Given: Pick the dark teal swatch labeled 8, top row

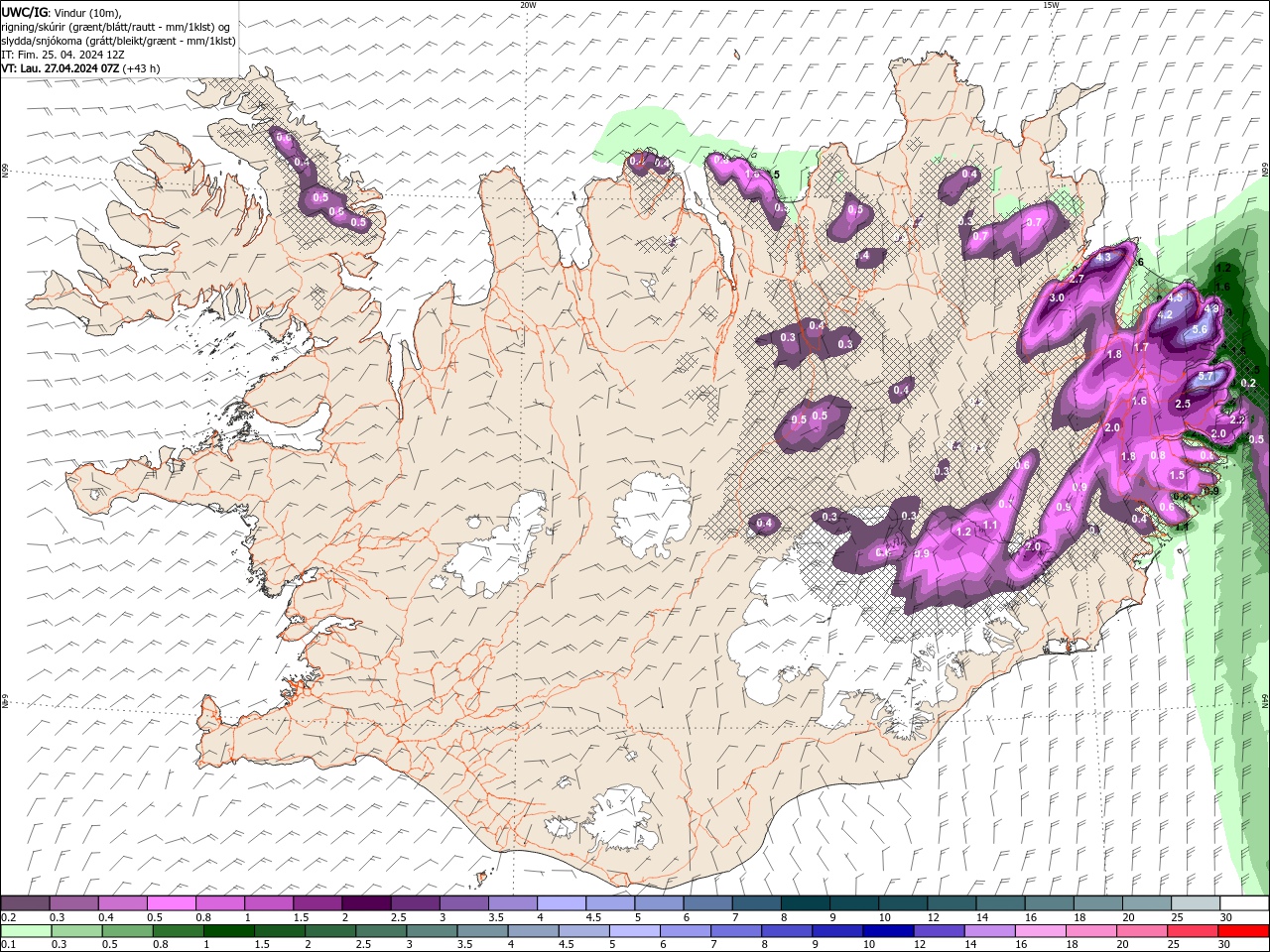Looking at the screenshot, I should [805, 903].
